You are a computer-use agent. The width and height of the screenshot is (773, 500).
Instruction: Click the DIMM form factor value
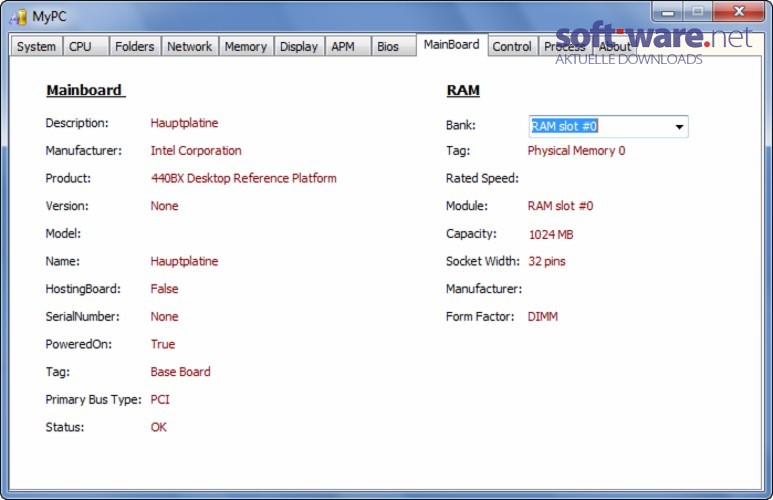click(x=542, y=316)
